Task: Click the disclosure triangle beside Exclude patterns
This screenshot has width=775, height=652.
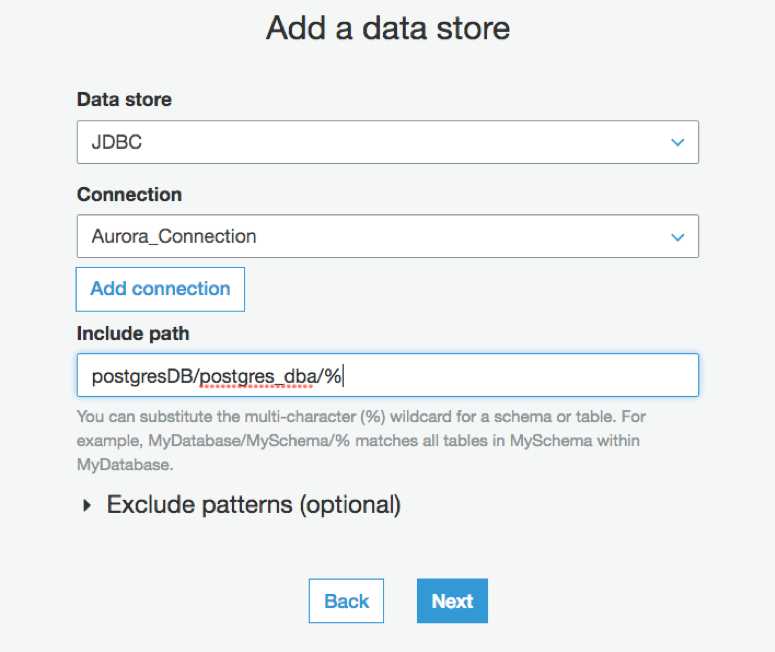Action: tap(88, 506)
